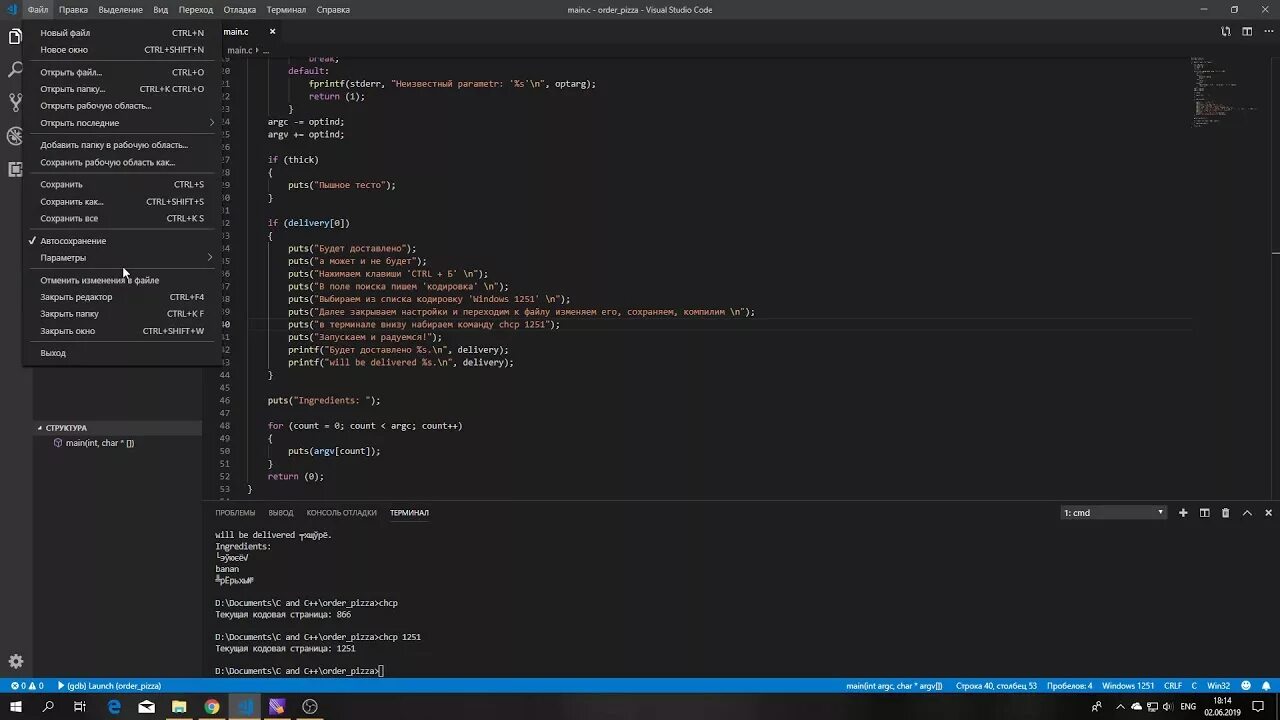Open Chrome from the taskbar
Viewport: 1280px width, 720px height.
click(212, 707)
